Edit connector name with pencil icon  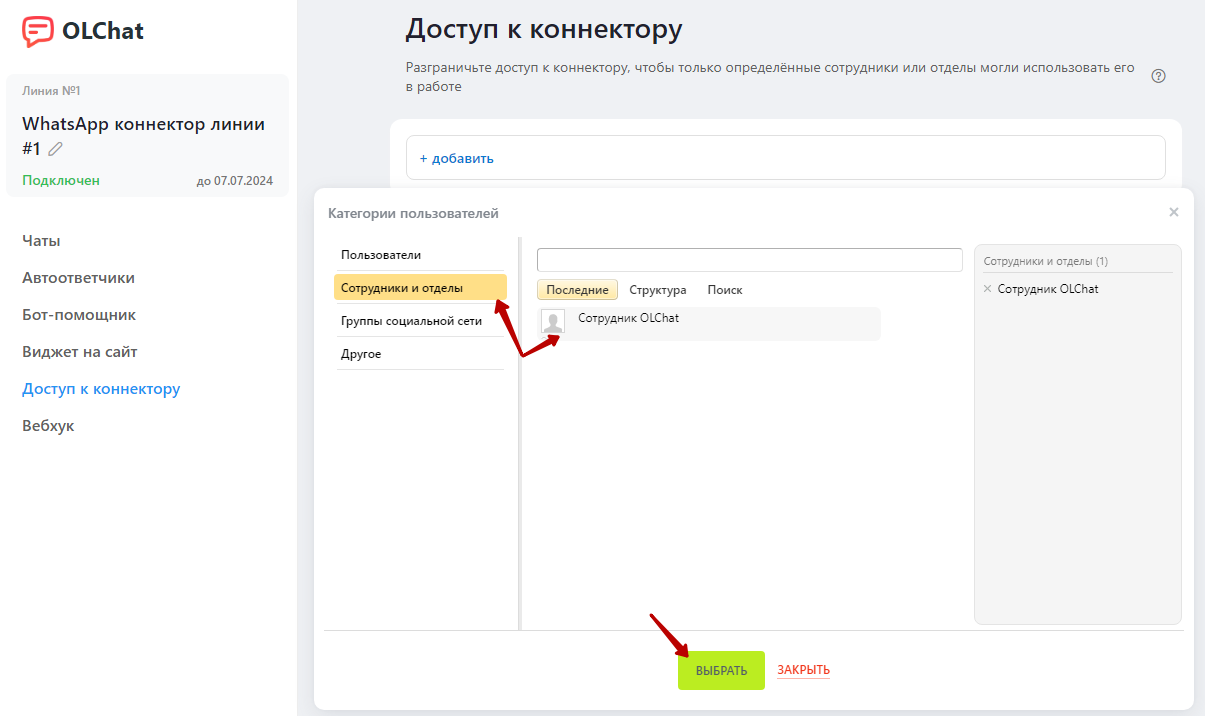click(55, 149)
